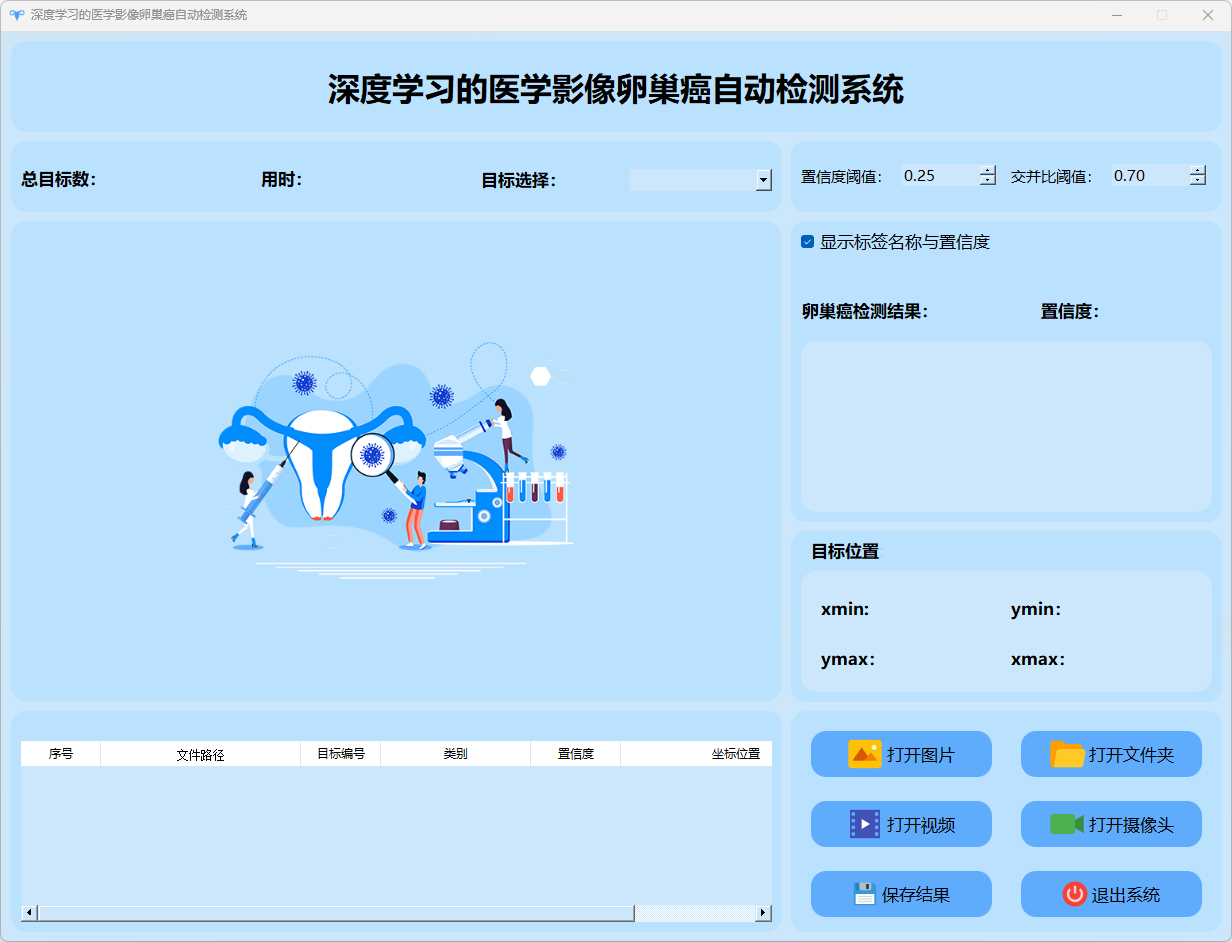Click the yellow folder icon for Open Folder

(x=1067, y=754)
